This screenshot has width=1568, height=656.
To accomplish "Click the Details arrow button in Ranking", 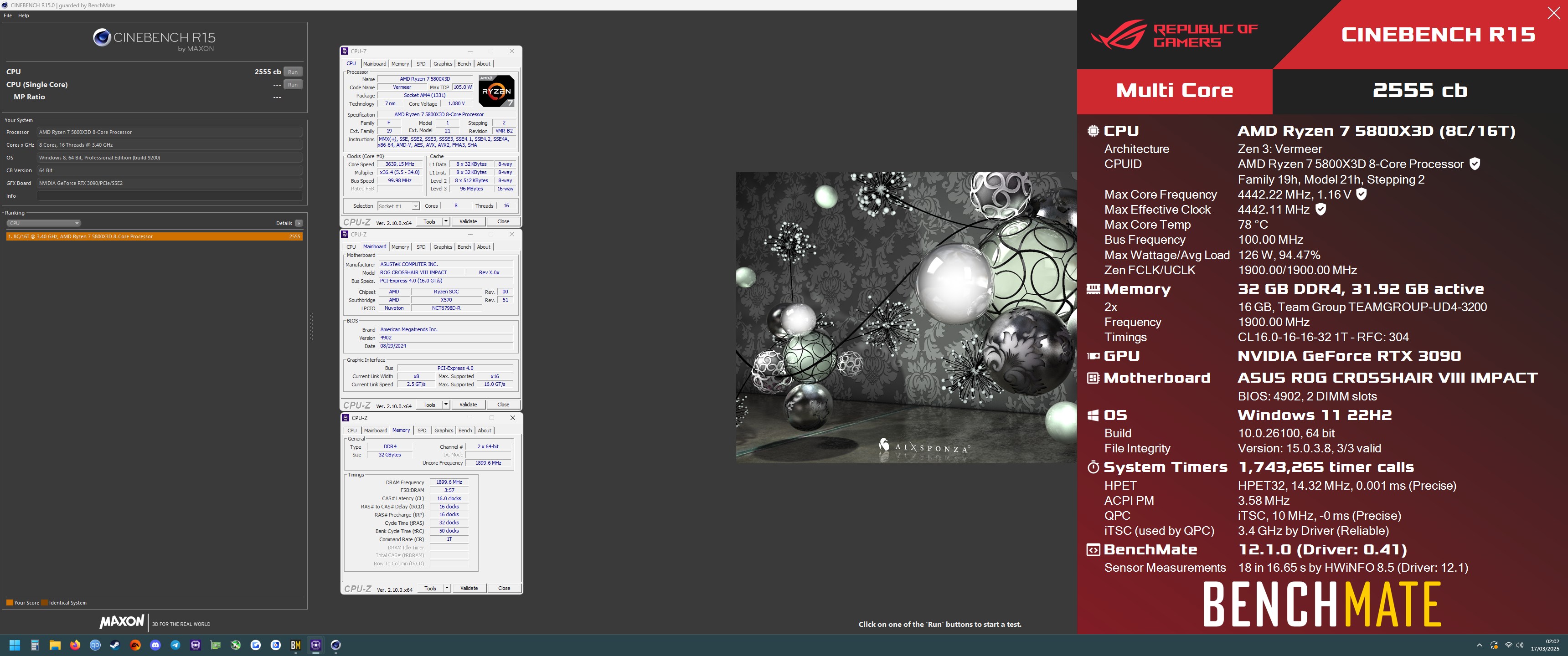I will pyautogui.click(x=298, y=223).
